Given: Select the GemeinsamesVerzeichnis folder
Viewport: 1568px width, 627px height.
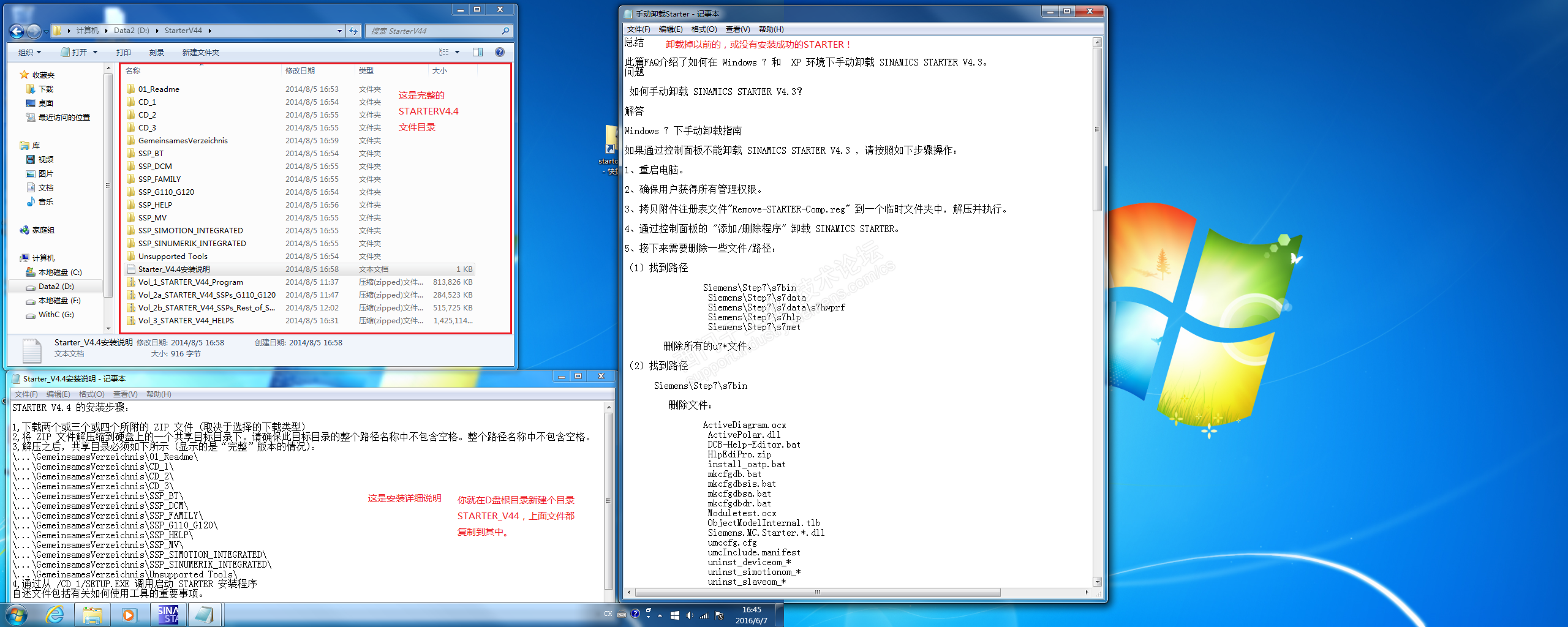Looking at the screenshot, I should (183, 140).
